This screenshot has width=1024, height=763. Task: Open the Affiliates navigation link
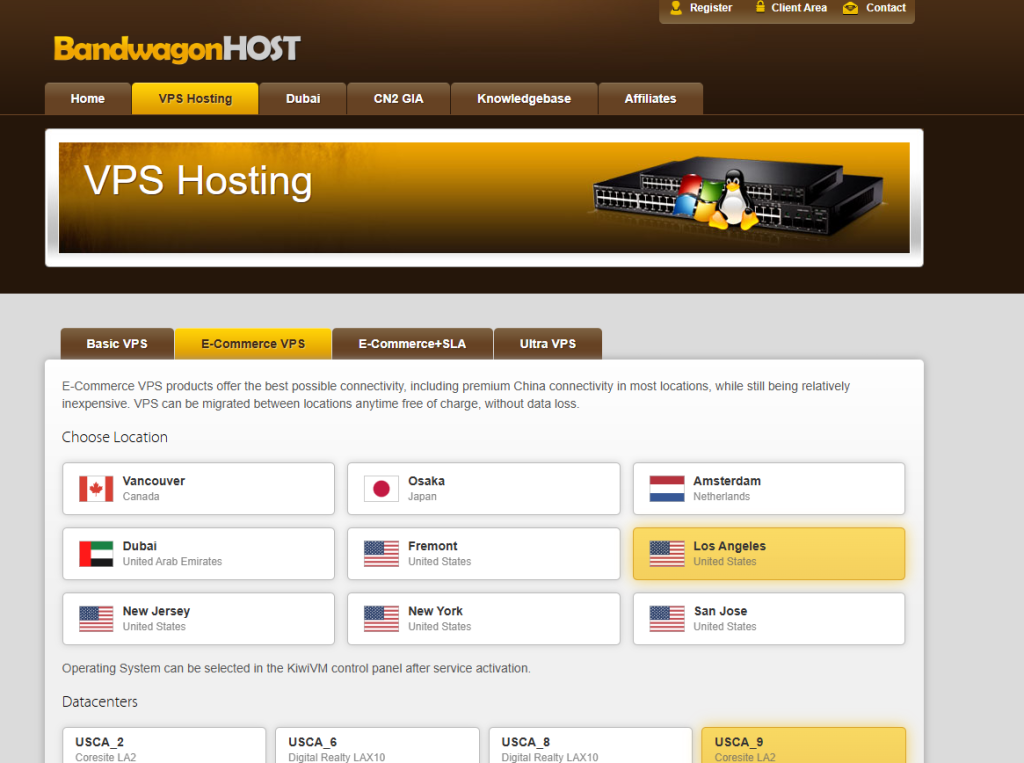point(650,99)
